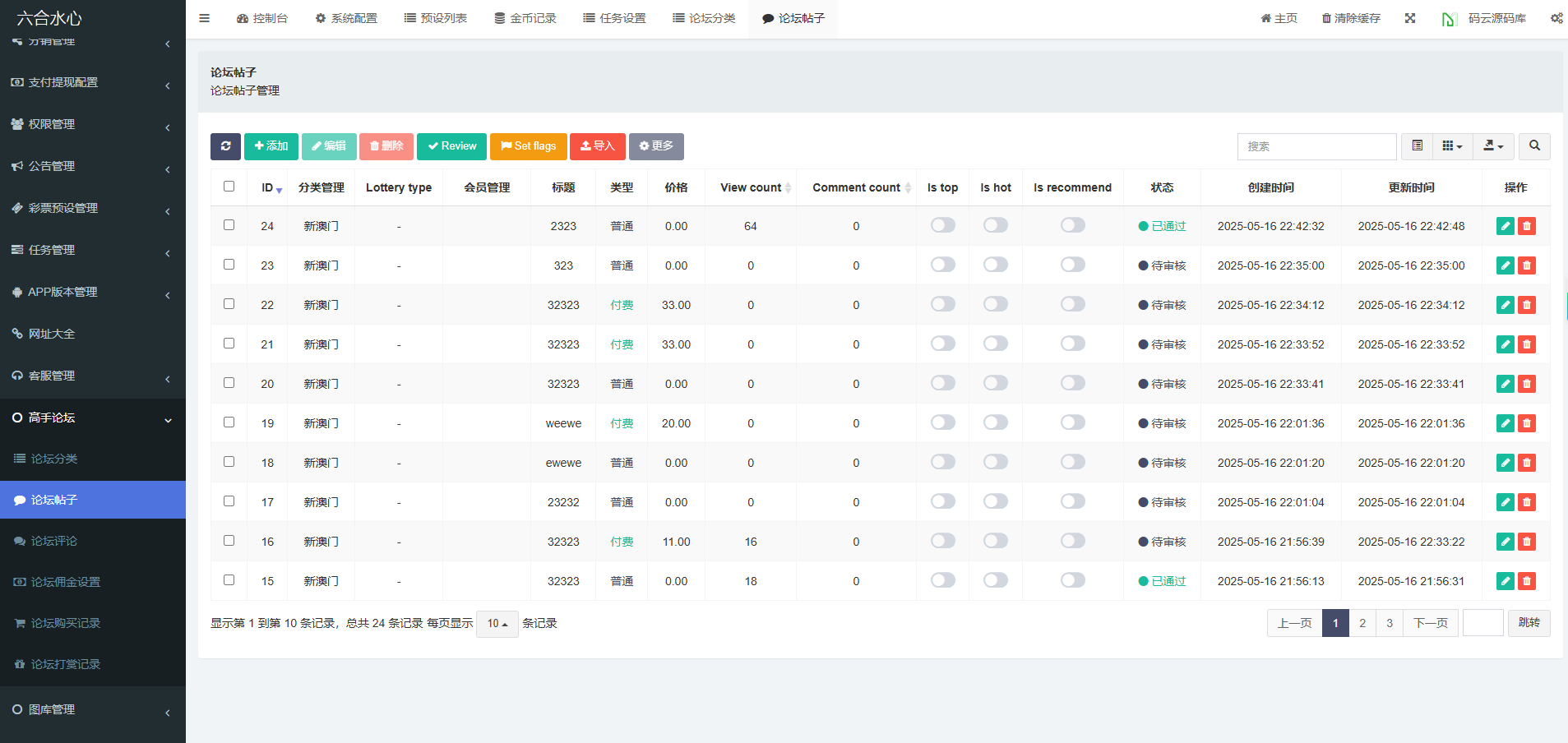
Task: Check the select-all checkbox in header
Action: pyautogui.click(x=229, y=187)
